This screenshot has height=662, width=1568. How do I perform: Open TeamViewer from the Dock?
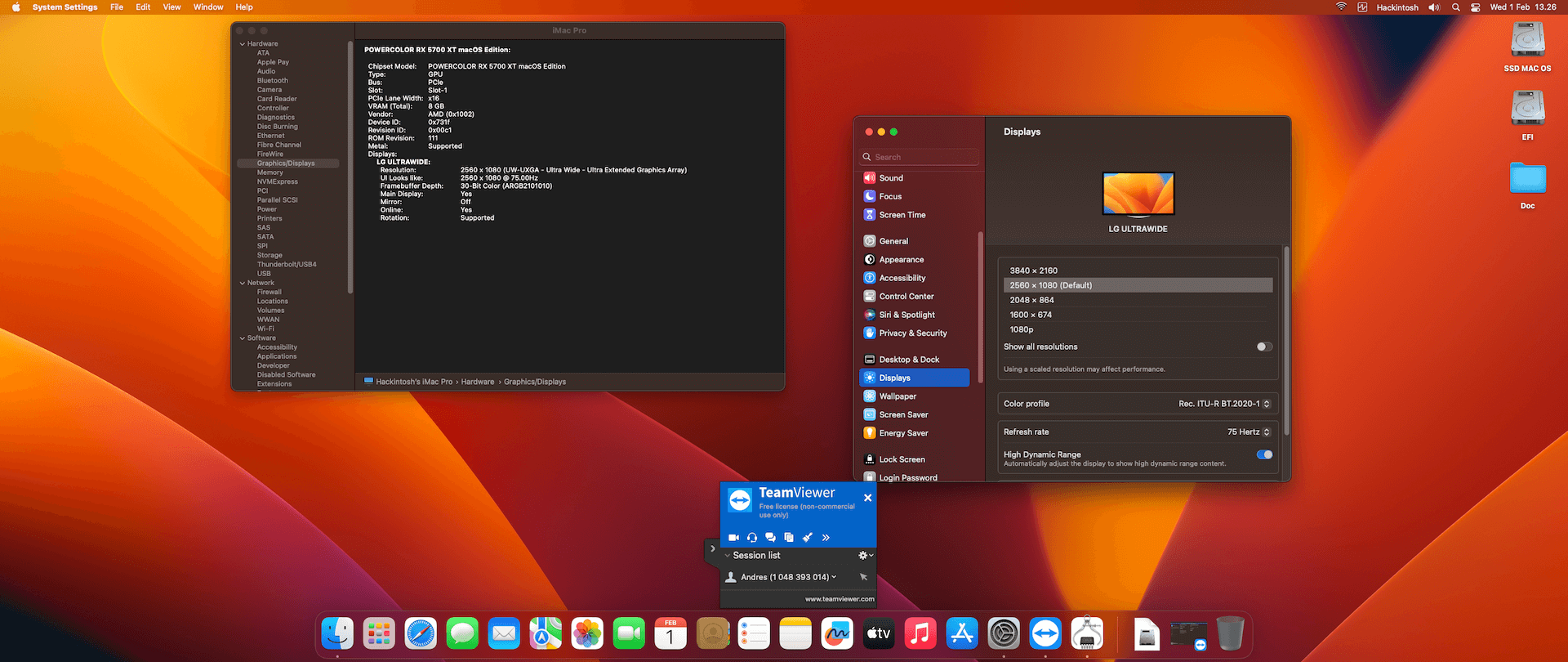tap(1045, 633)
